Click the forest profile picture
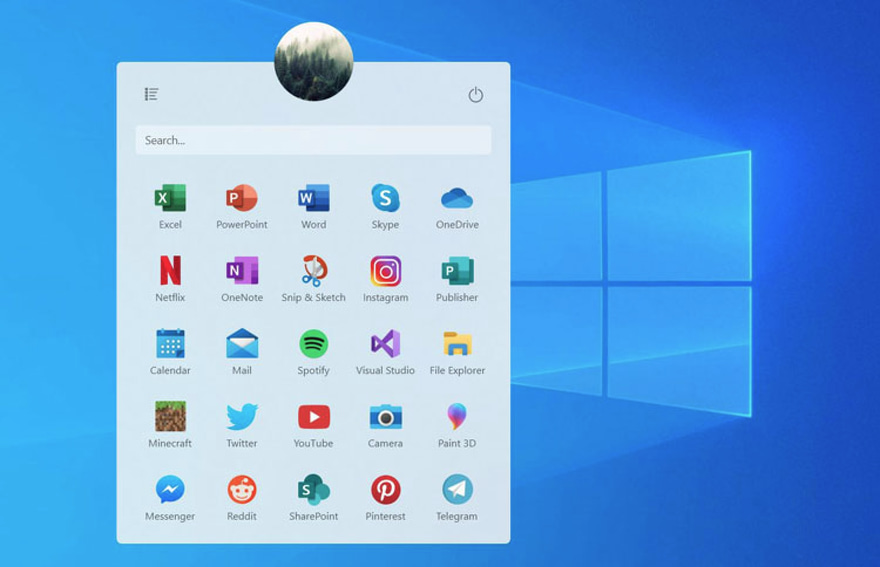The width and height of the screenshot is (880, 567). (313, 62)
